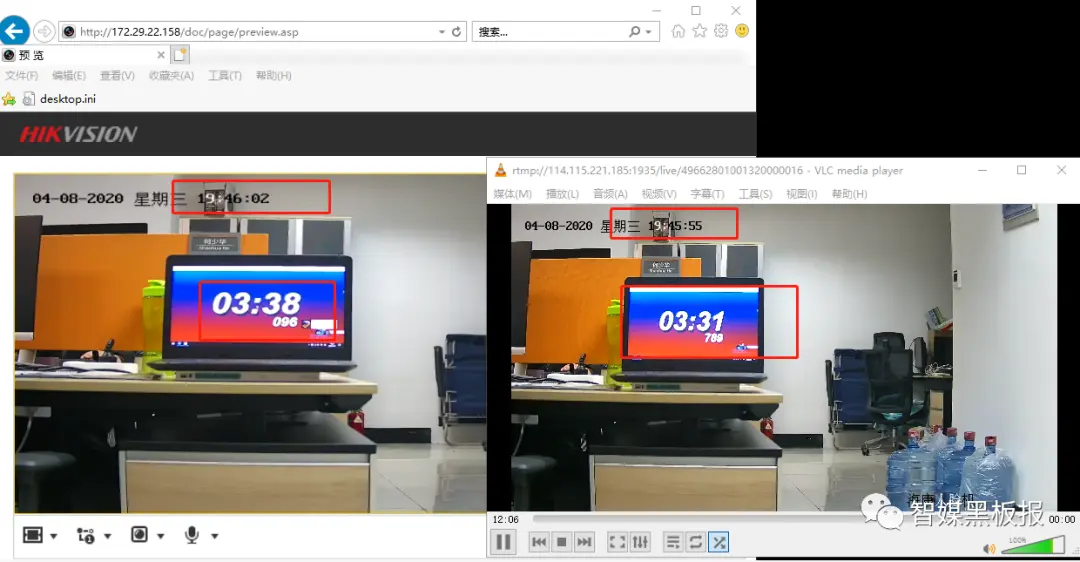Select the 预览 browser tab

[x=84, y=55]
